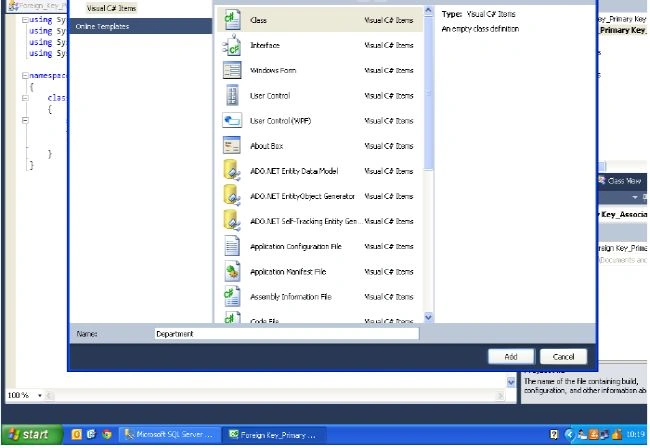Collapse the namespace block in code editor
Screen dimensions: 650x448
pyautogui.click(x=25, y=75)
